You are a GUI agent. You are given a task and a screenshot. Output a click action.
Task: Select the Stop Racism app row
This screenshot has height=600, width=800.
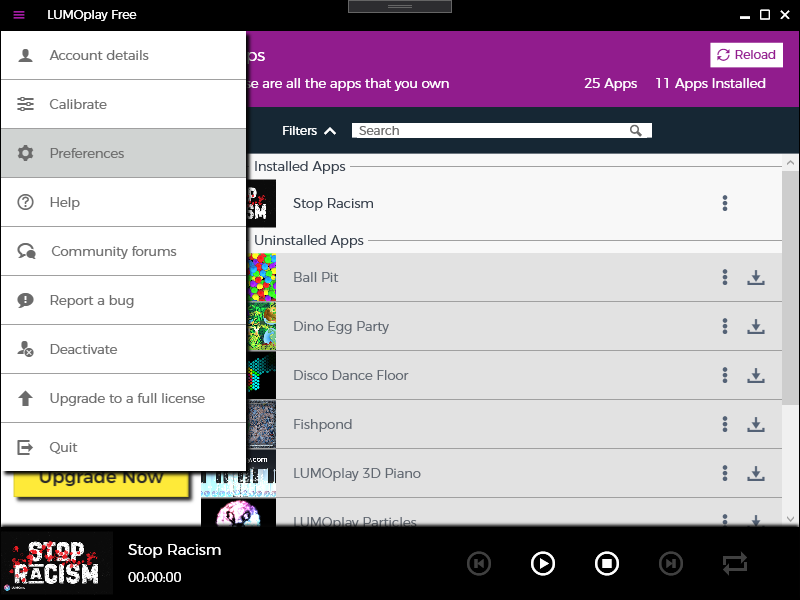(x=514, y=203)
